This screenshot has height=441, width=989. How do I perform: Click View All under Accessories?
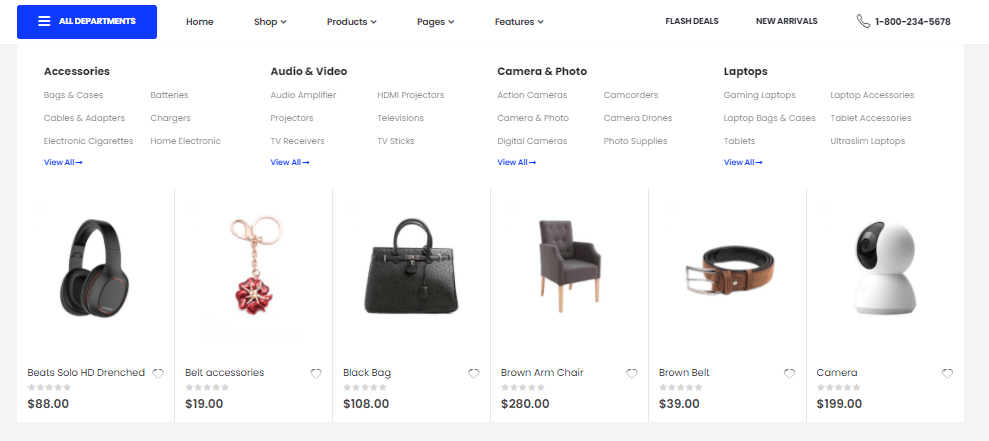tap(63, 162)
